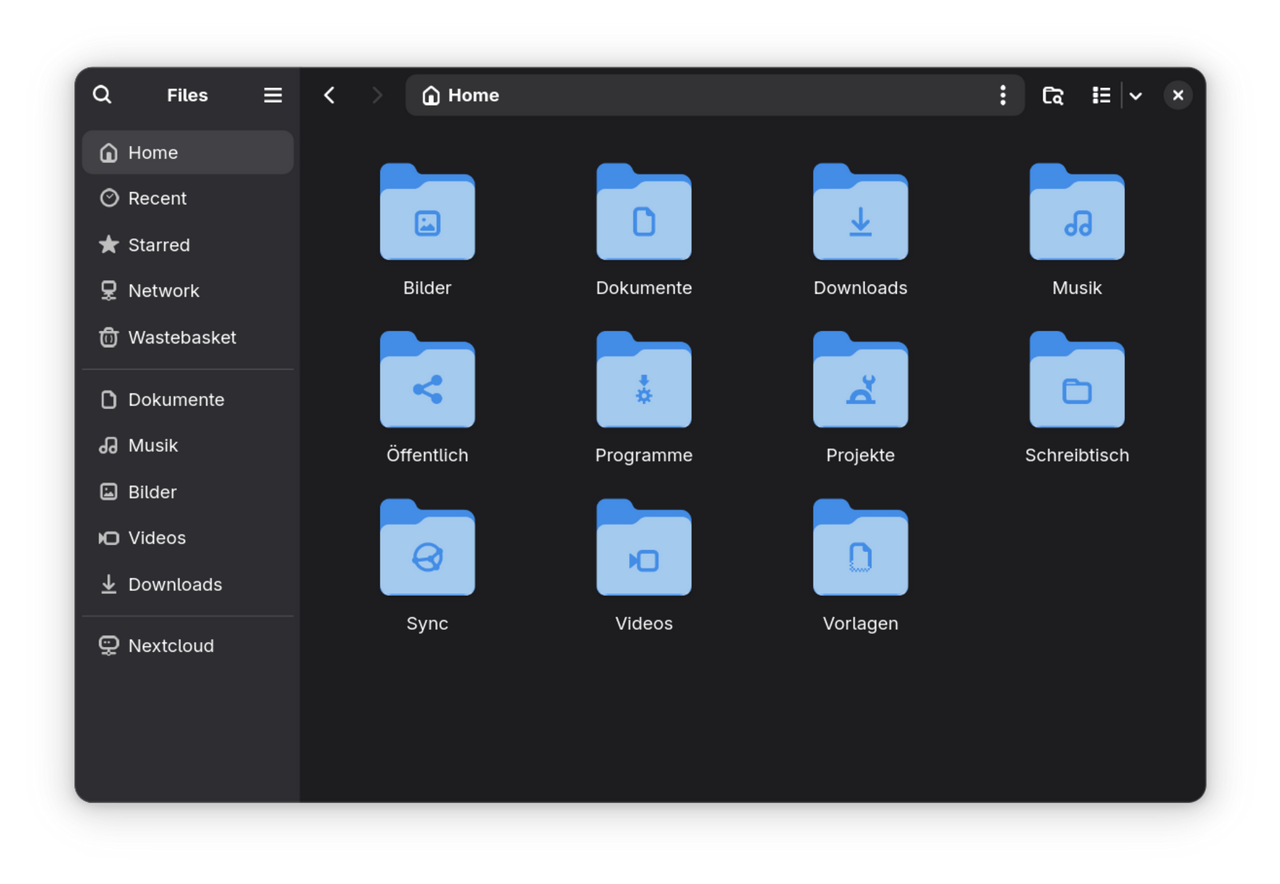This screenshot has width=1280, height=884.
Task: Expand the view options dropdown arrow
Action: click(1136, 96)
